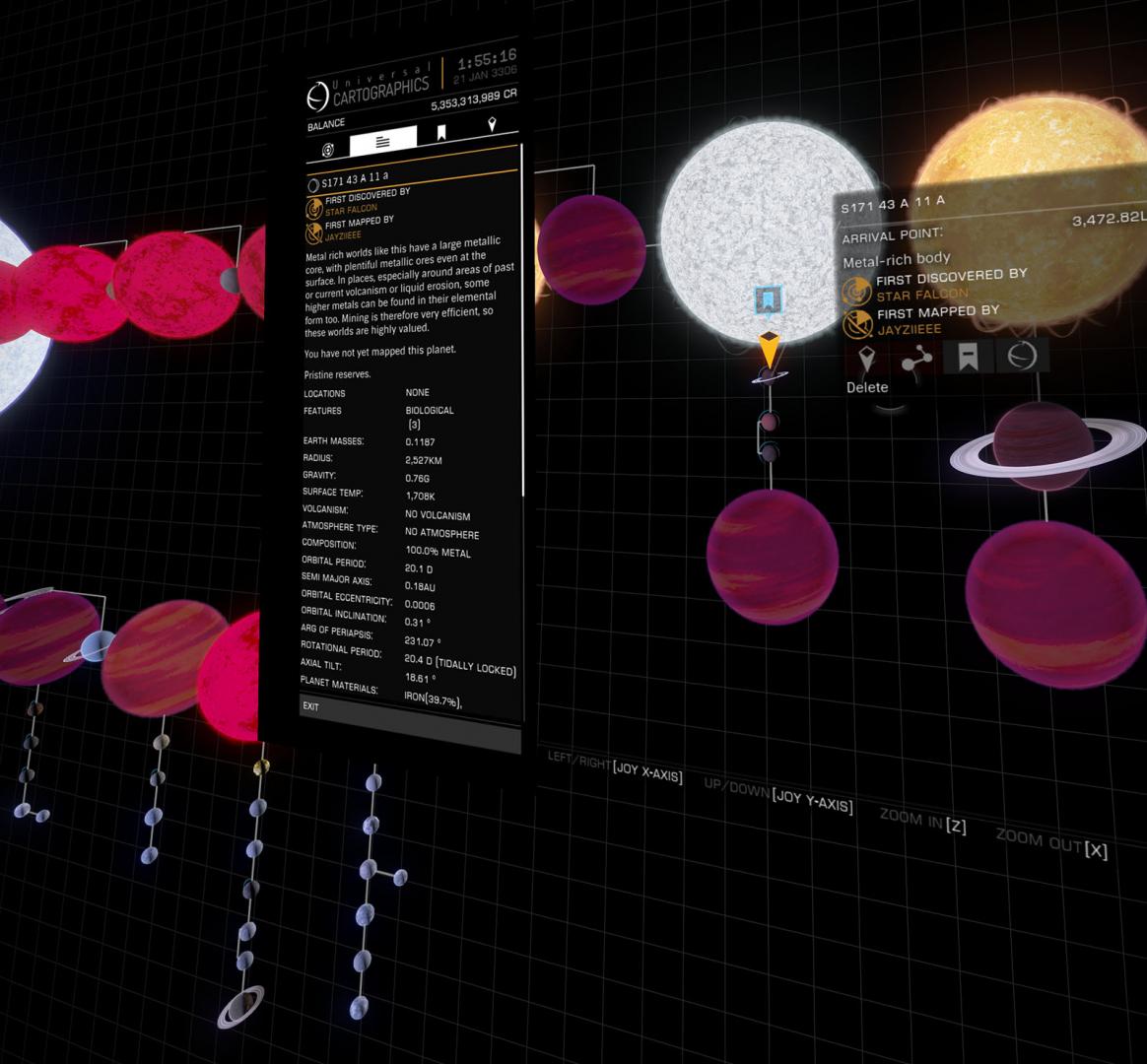This screenshot has width=1147, height=1064.
Task: Select purple gas giant right of details panel
Action: click(x=591, y=249)
